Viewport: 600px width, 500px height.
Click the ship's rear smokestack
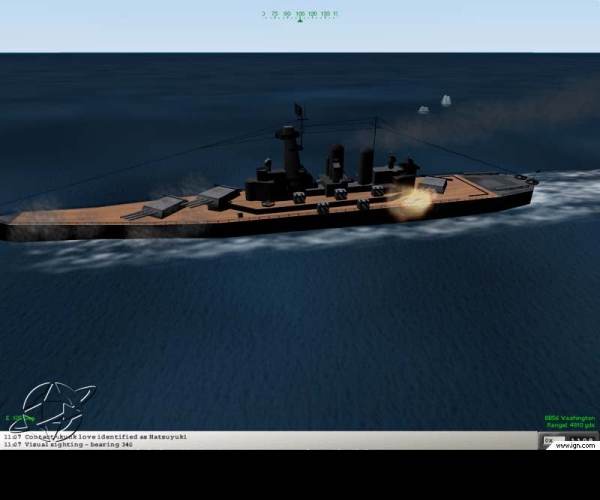pos(366,166)
